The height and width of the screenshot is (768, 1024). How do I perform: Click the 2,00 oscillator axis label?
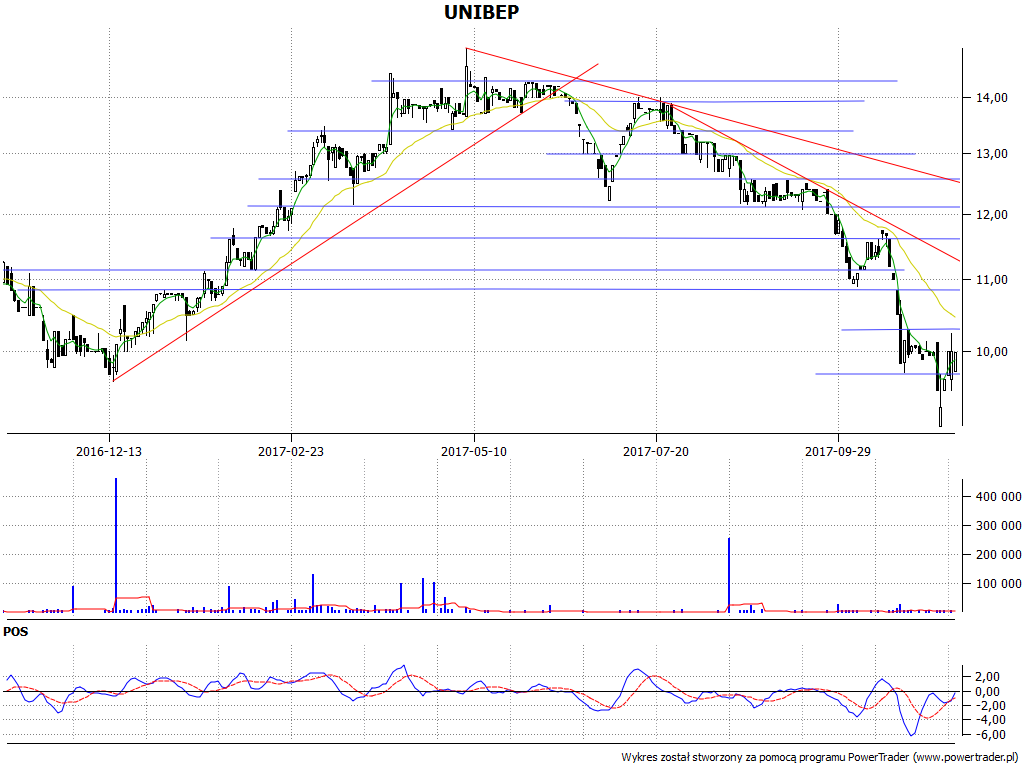point(987,677)
